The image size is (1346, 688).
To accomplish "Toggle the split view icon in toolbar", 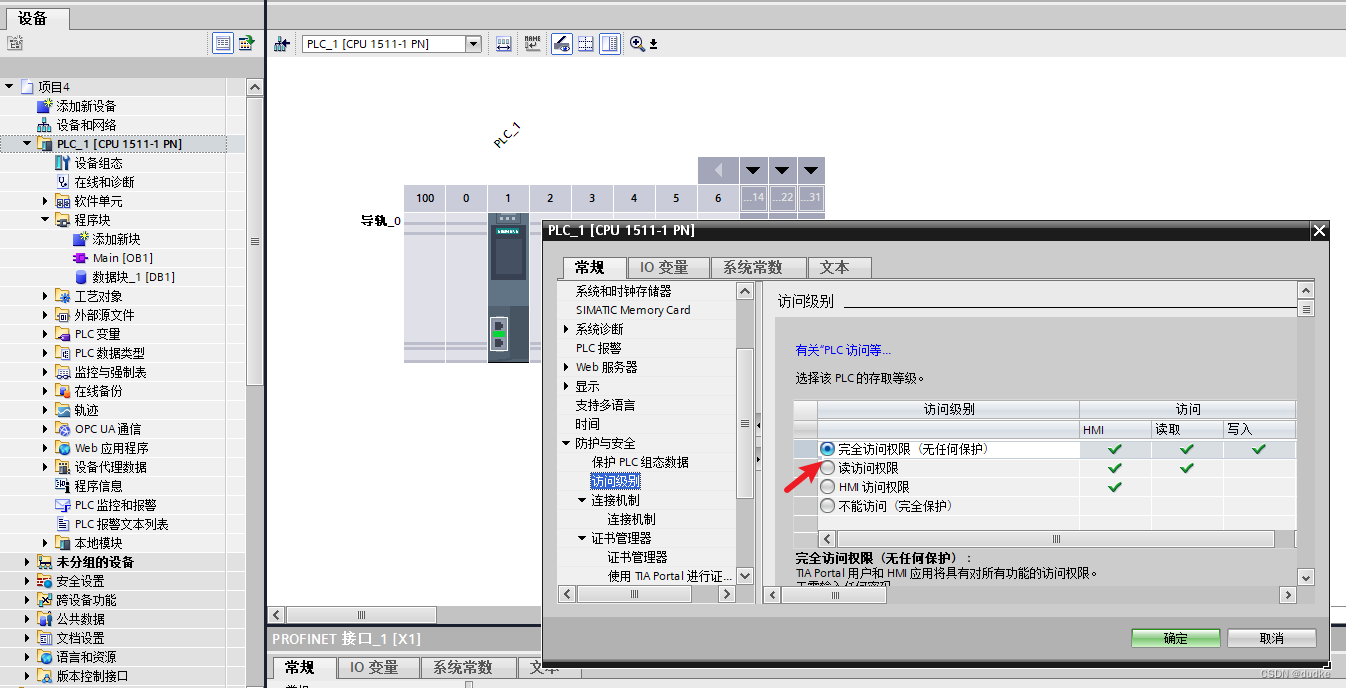I will pyautogui.click(x=610, y=44).
